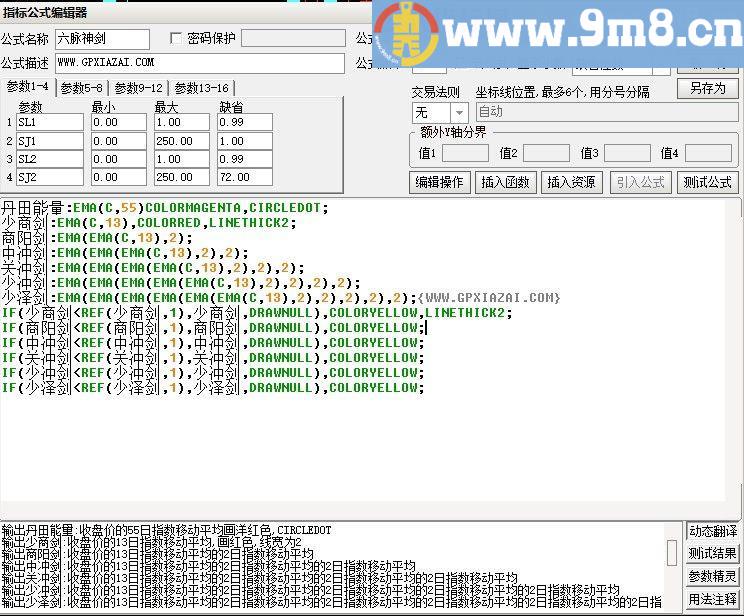Show the 测试结果 test results panel
The width and height of the screenshot is (744, 616).
pyautogui.click(x=713, y=554)
